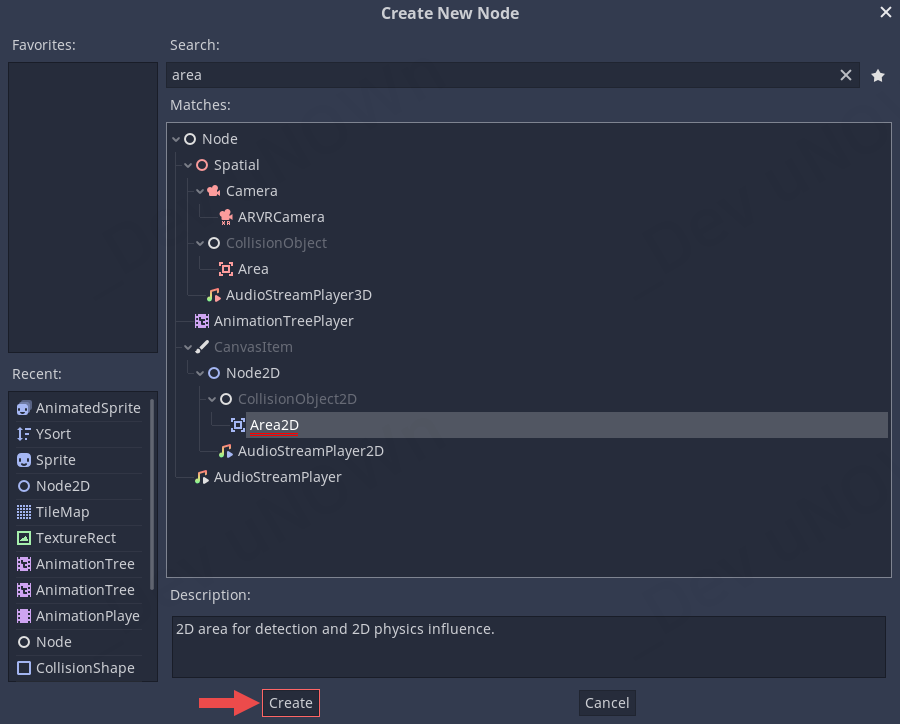Select the Spatial tree row
Image resolution: width=900 pixels, height=724 pixels.
236,165
